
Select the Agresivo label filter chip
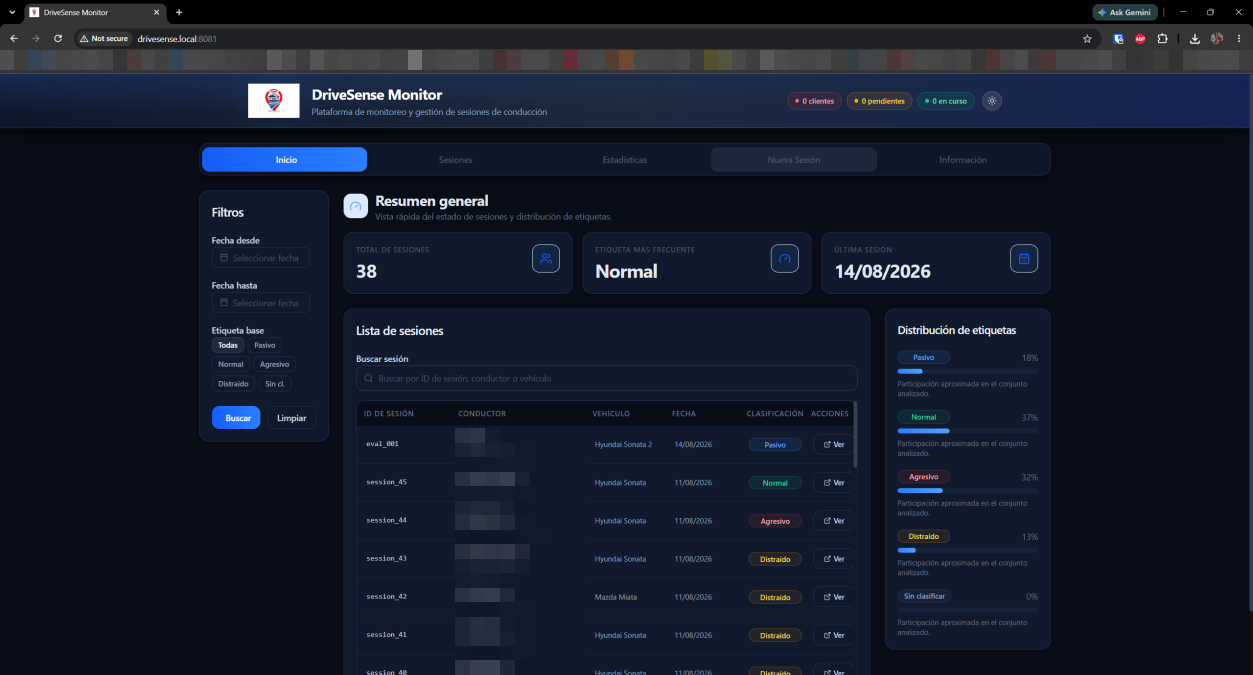pyautogui.click(x=275, y=364)
